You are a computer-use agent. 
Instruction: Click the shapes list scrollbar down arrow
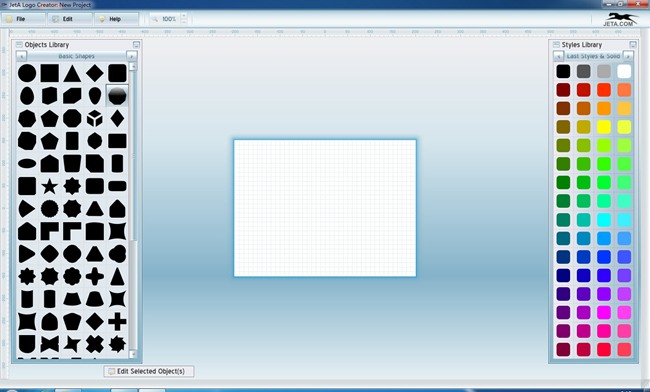(x=133, y=354)
